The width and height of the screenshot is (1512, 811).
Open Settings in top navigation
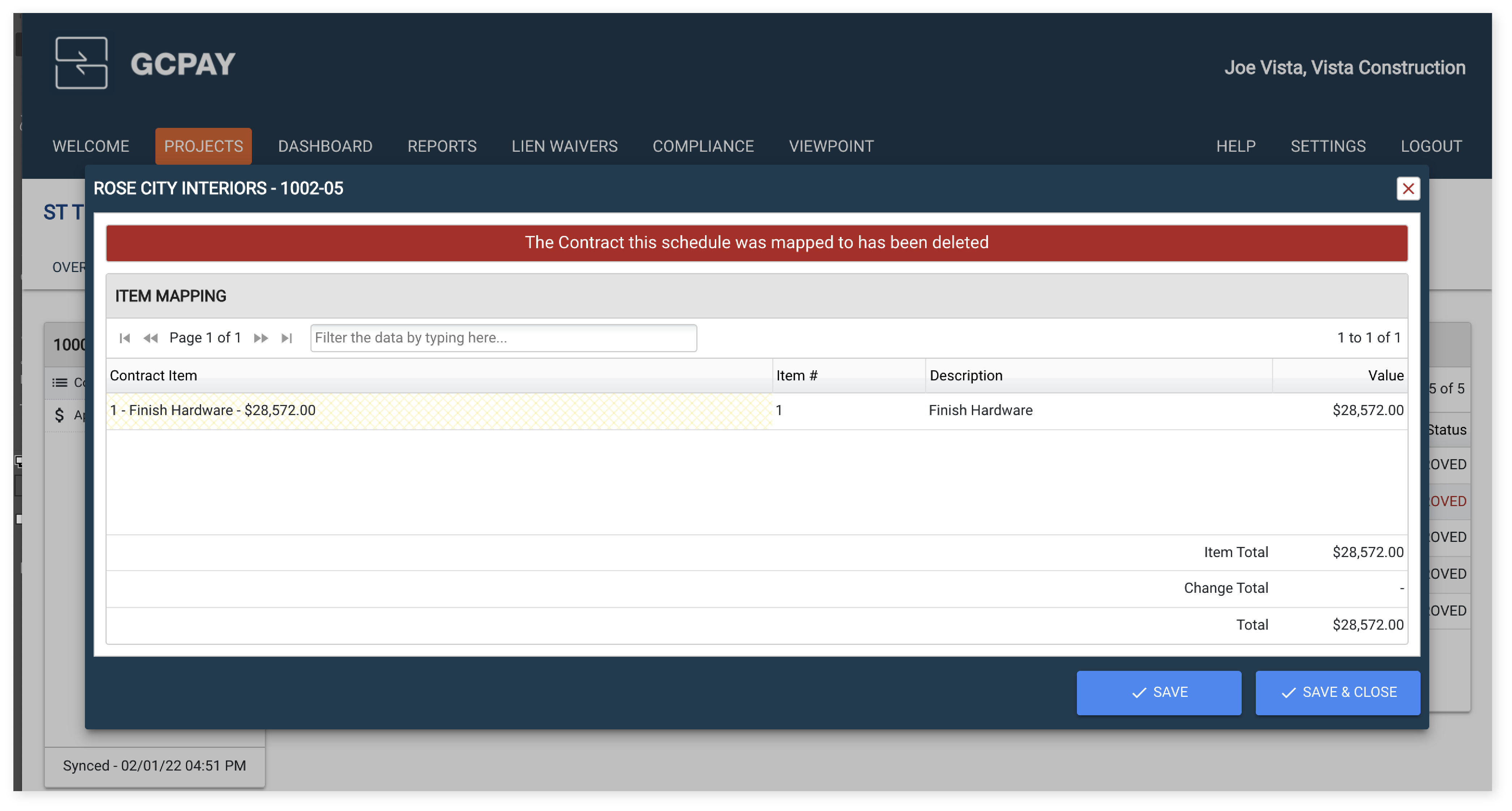pos(1328,146)
